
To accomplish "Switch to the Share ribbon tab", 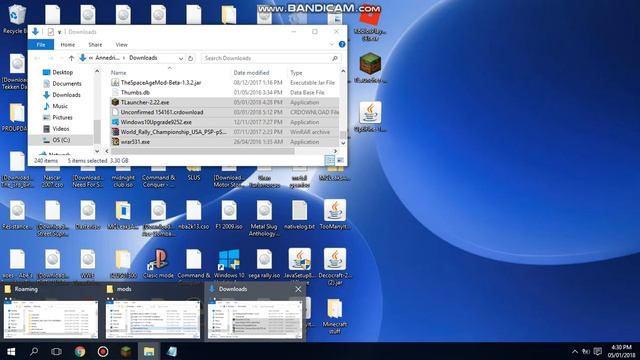I will (x=95, y=44).
